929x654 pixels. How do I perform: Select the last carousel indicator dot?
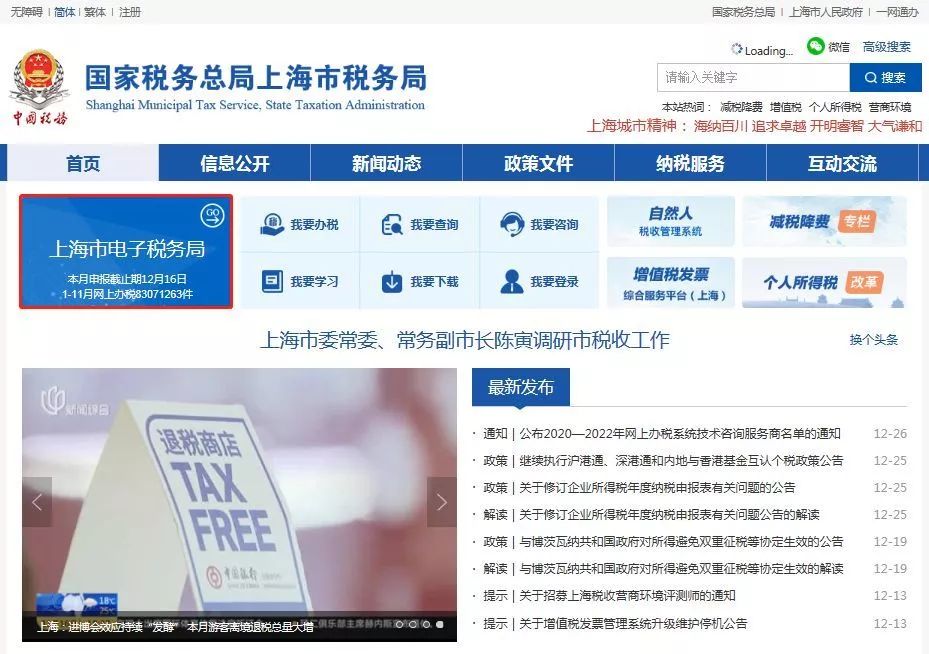pyautogui.click(x=440, y=624)
